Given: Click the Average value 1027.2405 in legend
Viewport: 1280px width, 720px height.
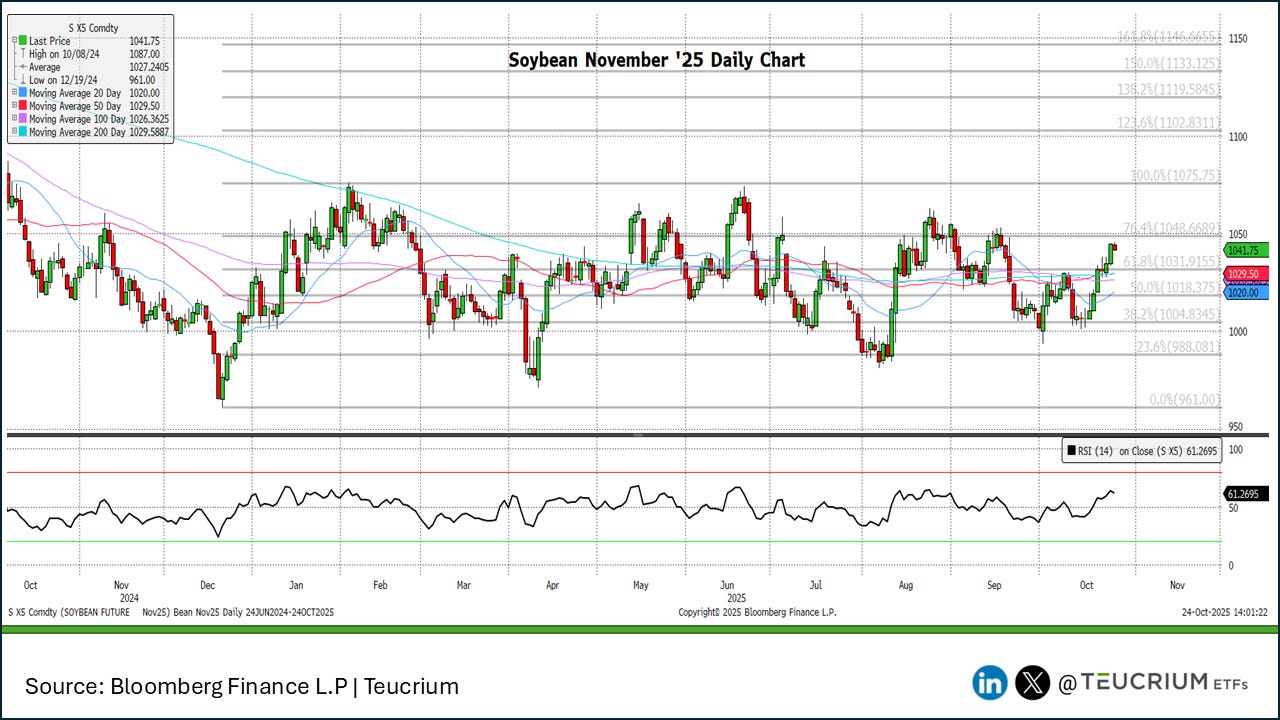Looking at the screenshot, I should [x=149, y=67].
